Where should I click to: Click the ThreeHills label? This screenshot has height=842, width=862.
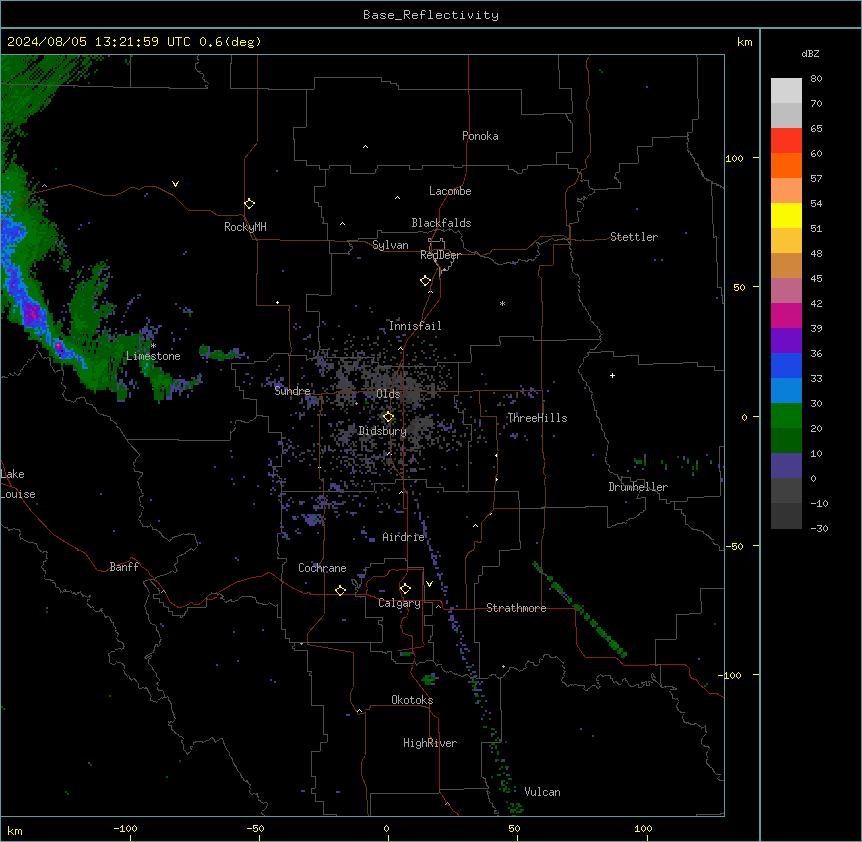click(x=537, y=418)
